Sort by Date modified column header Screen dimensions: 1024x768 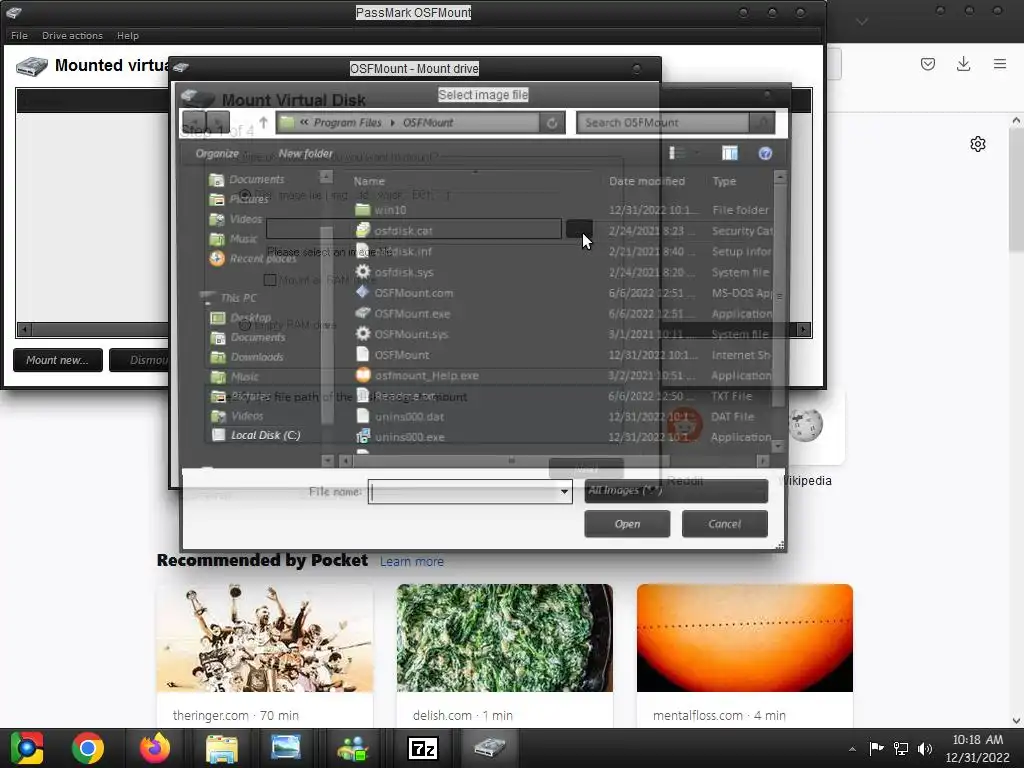[647, 181]
